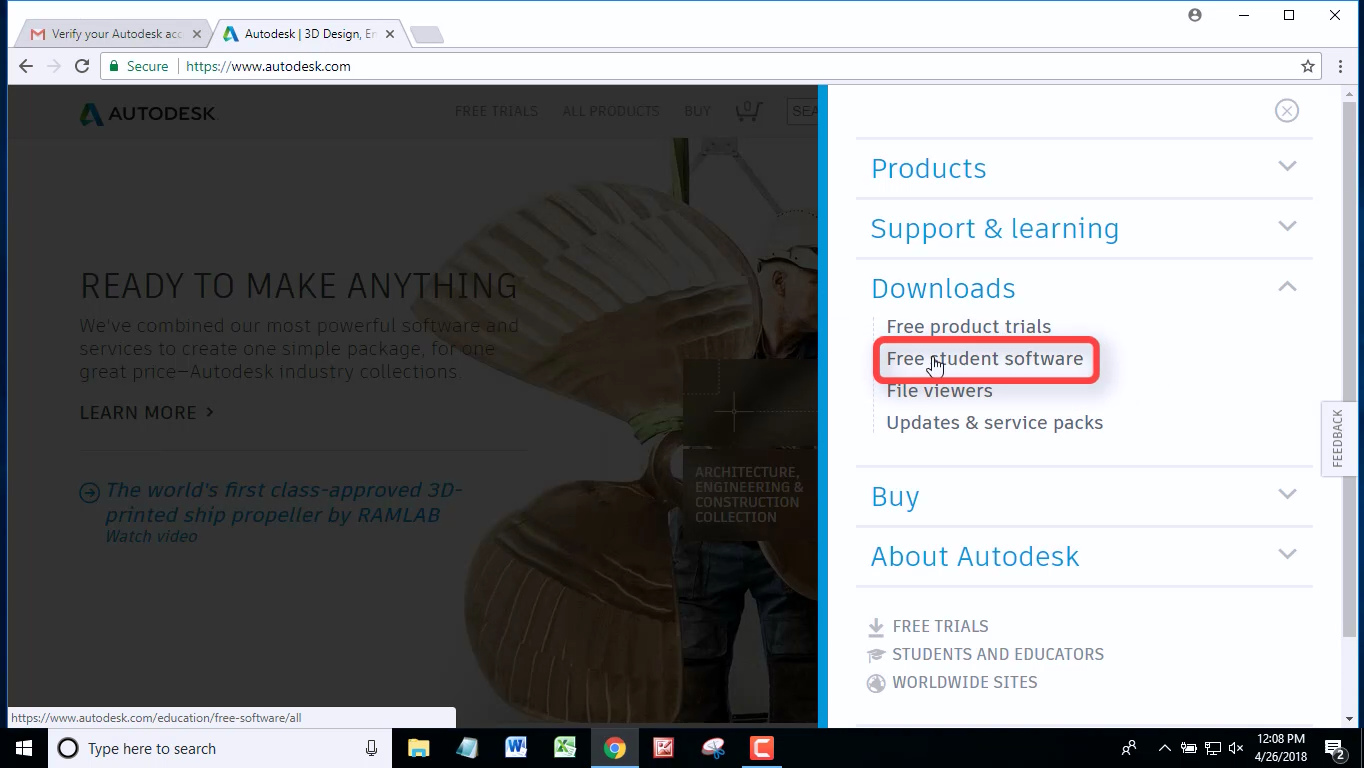Open the FEEDBACK side tab
The image size is (1364, 768).
pos(1338,438)
